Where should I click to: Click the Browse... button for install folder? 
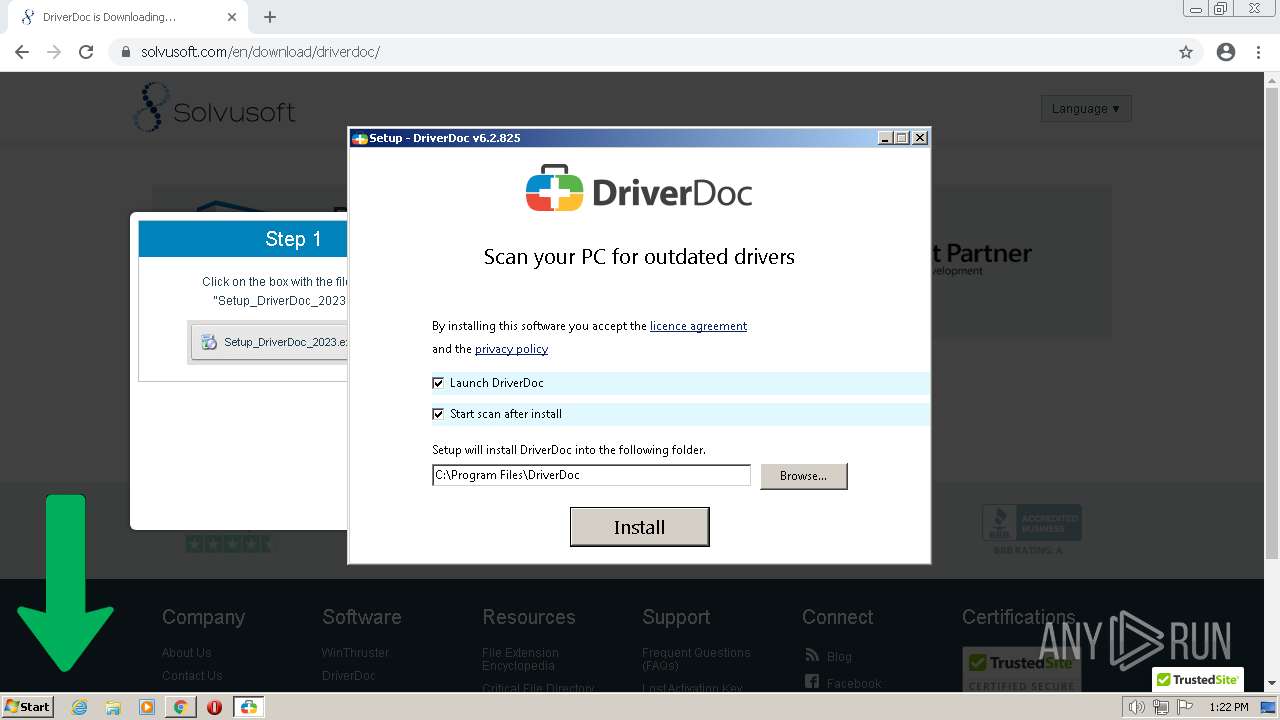click(x=803, y=476)
